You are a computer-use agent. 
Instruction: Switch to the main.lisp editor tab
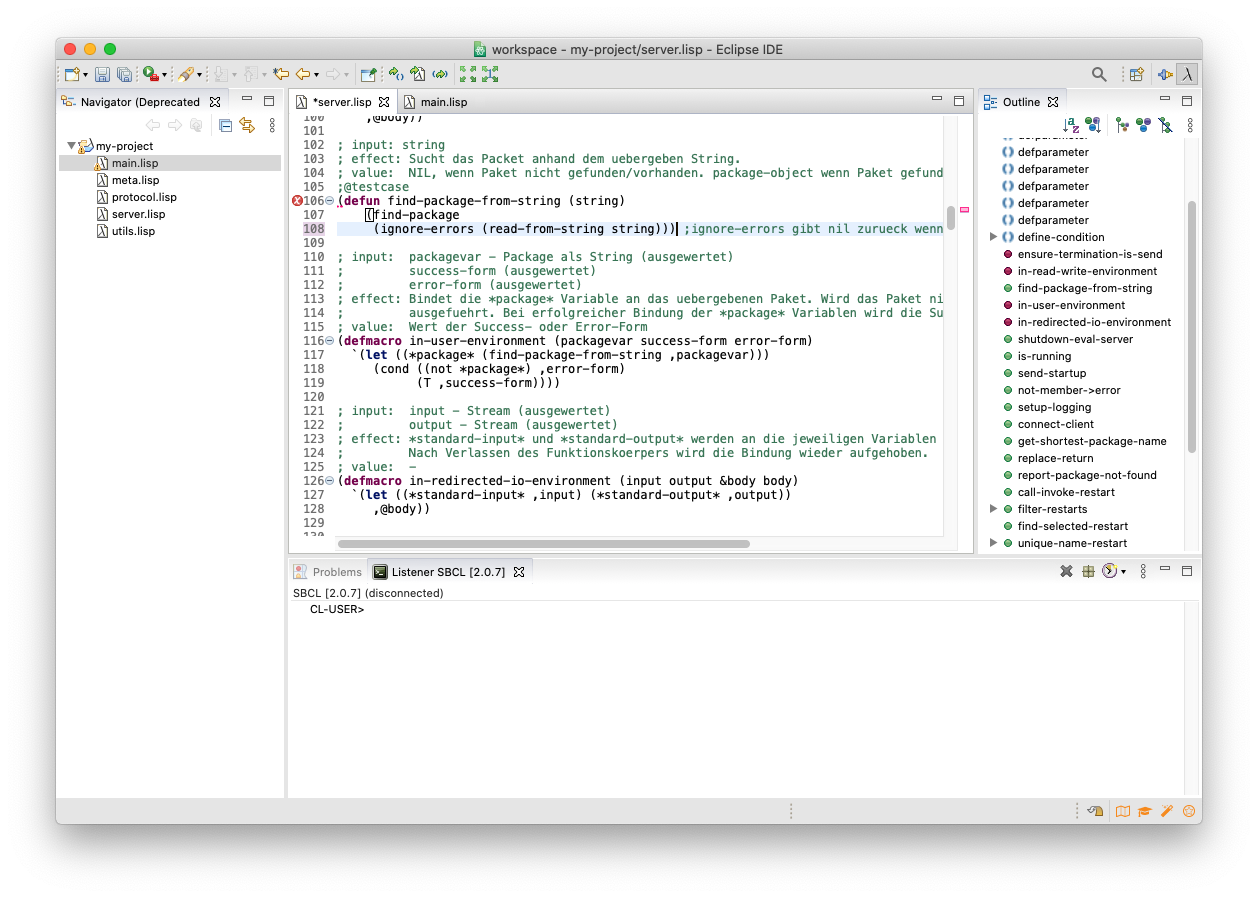point(442,102)
